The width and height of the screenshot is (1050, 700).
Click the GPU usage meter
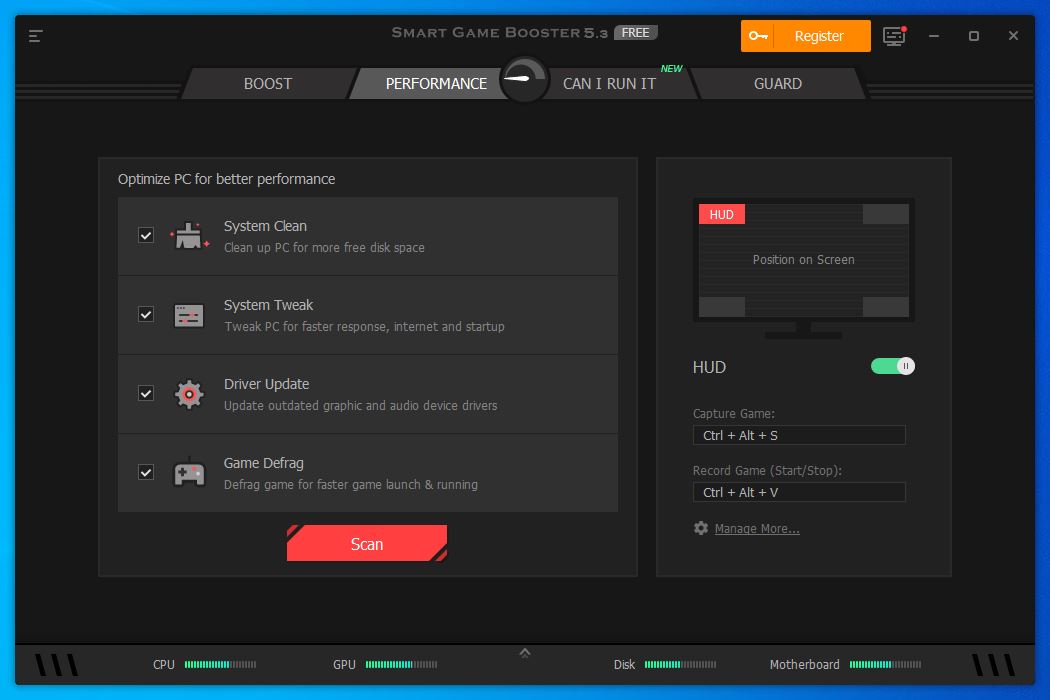click(401, 664)
